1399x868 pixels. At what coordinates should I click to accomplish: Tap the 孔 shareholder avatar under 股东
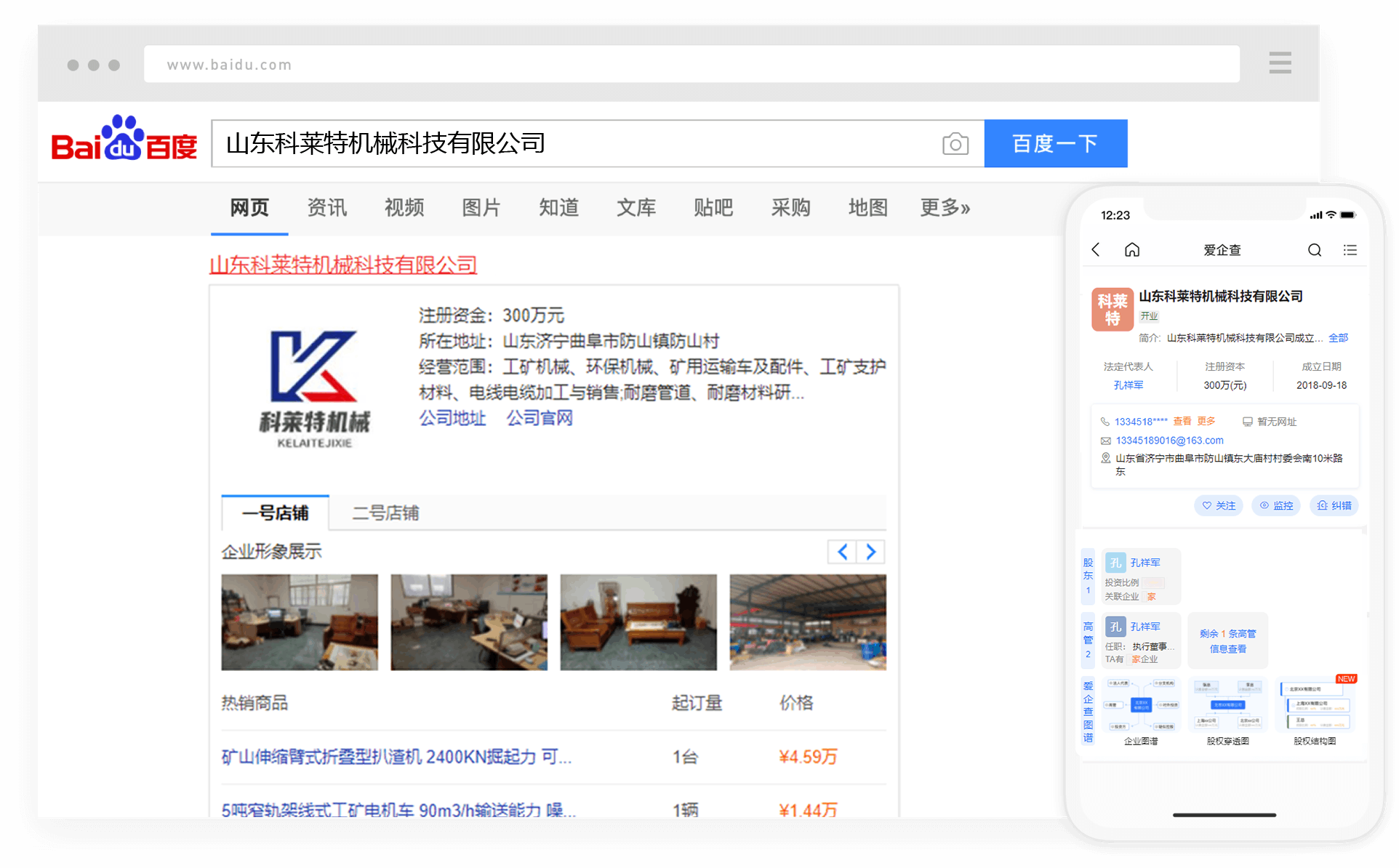pos(1115,563)
